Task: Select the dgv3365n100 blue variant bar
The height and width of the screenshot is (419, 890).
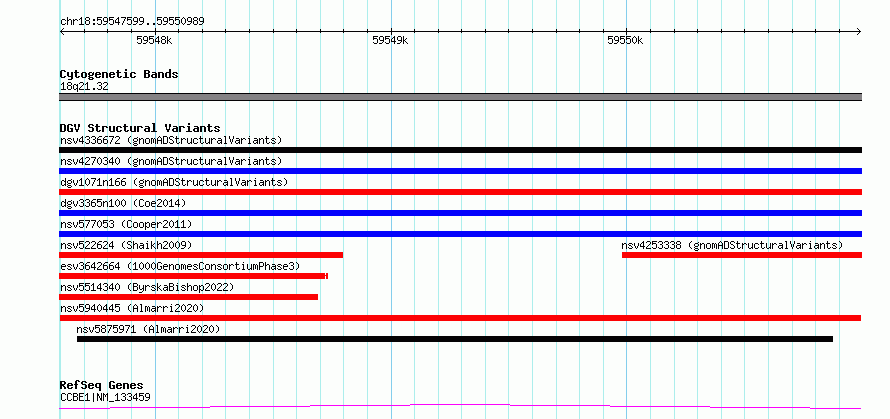Action: click(460, 213)
